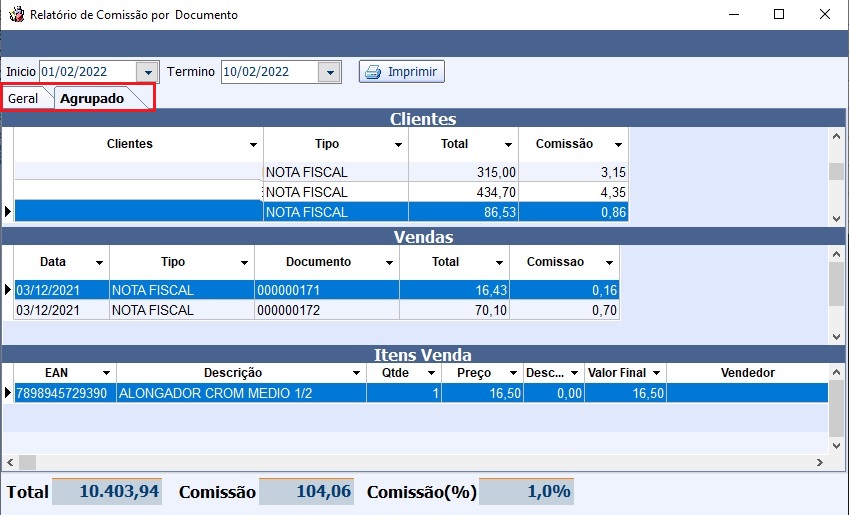Switch to the Geral tab
This screenshot has height=515, width=849.
pos(23,99)
